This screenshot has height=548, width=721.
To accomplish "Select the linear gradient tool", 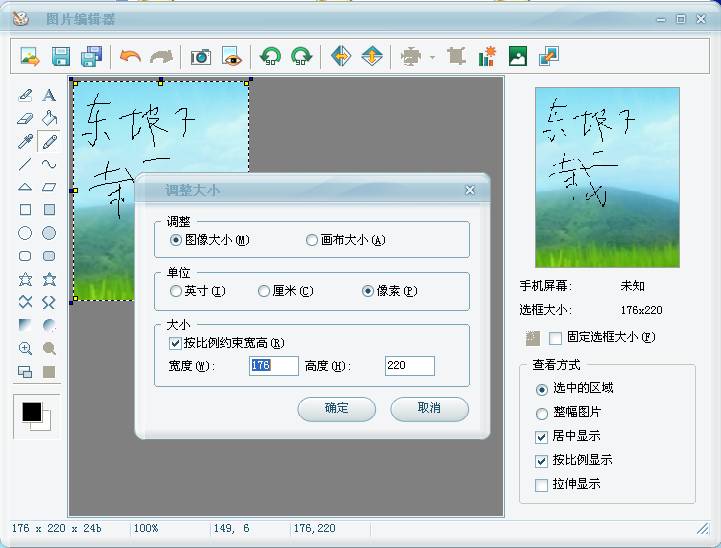I will point(25,325).
